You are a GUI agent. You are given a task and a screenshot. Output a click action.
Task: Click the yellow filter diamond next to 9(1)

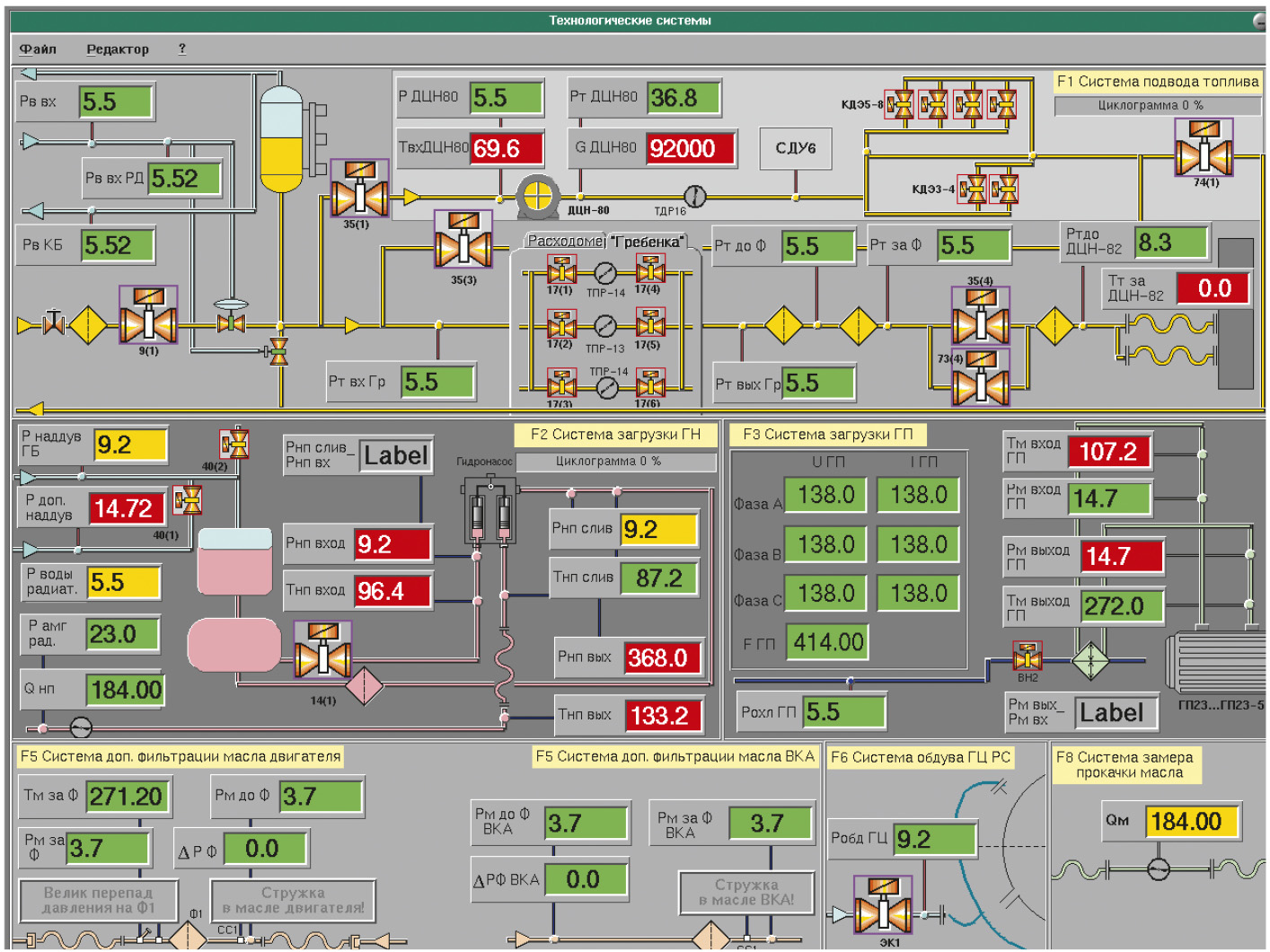point(88,324)
